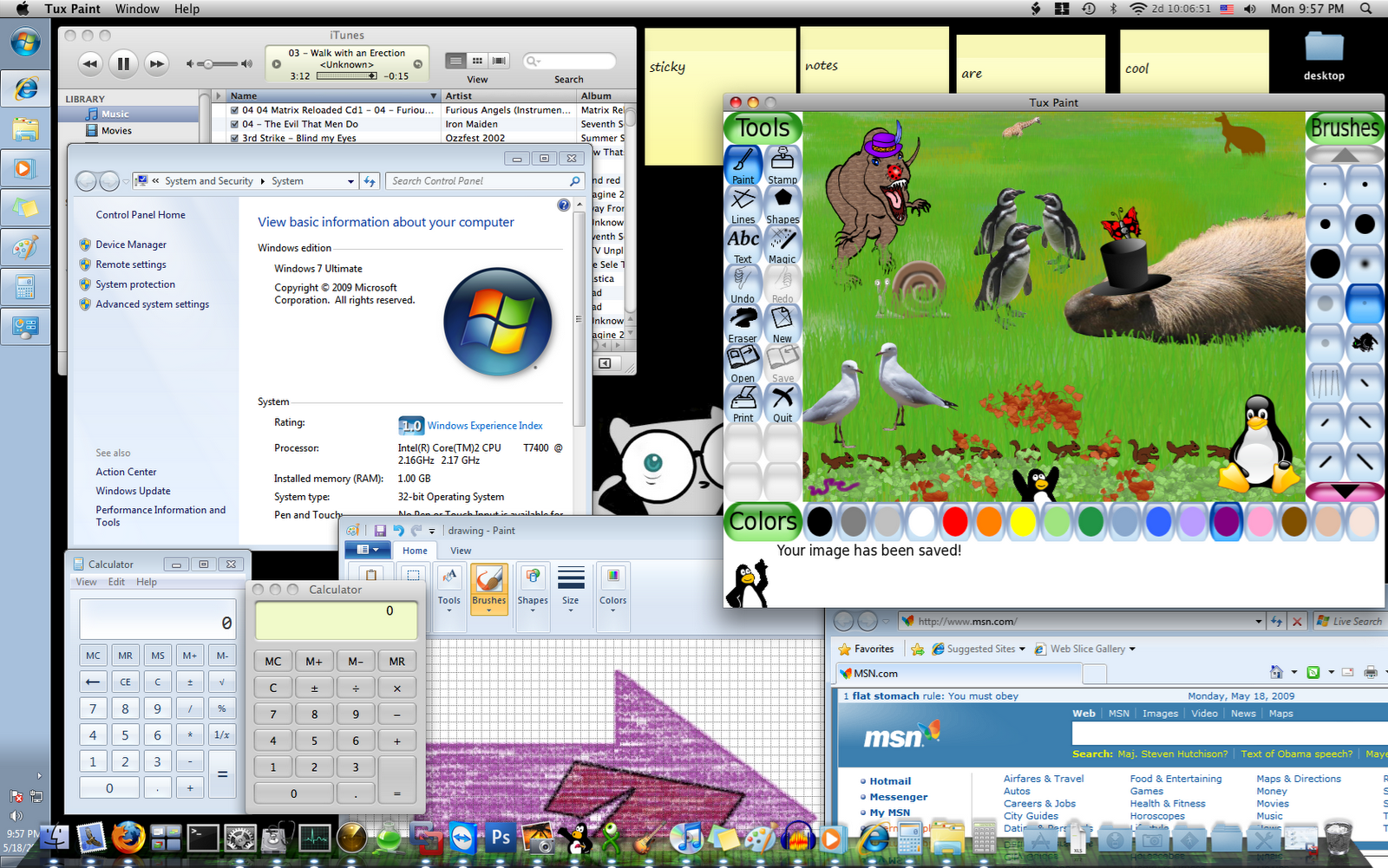Click the iTunes search field
Screen dimensions: 1388x868
click(569, 61)
